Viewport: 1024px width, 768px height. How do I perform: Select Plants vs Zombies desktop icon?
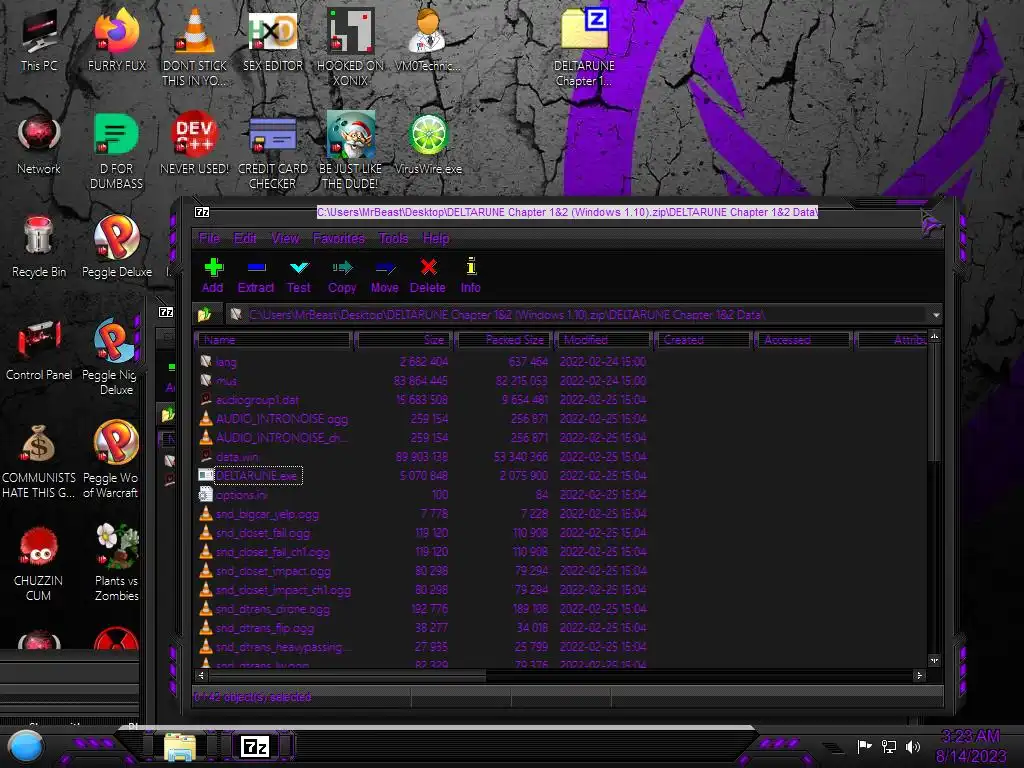[x=116, y=563]
